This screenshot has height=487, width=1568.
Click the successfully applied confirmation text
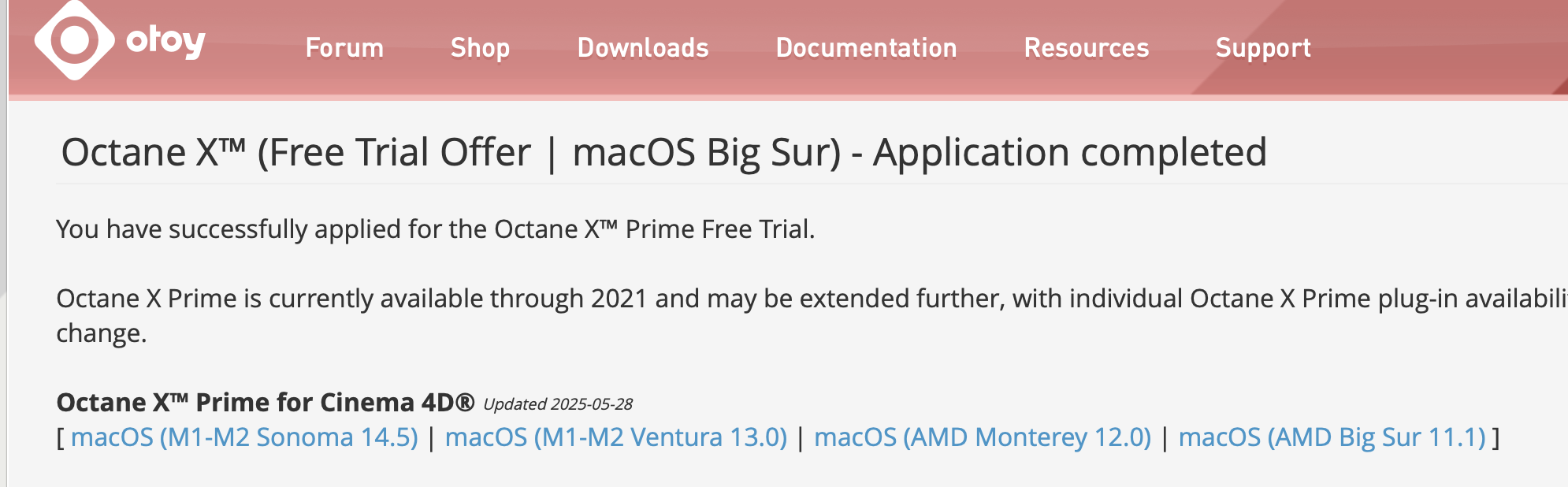click(x=435, y=229)
